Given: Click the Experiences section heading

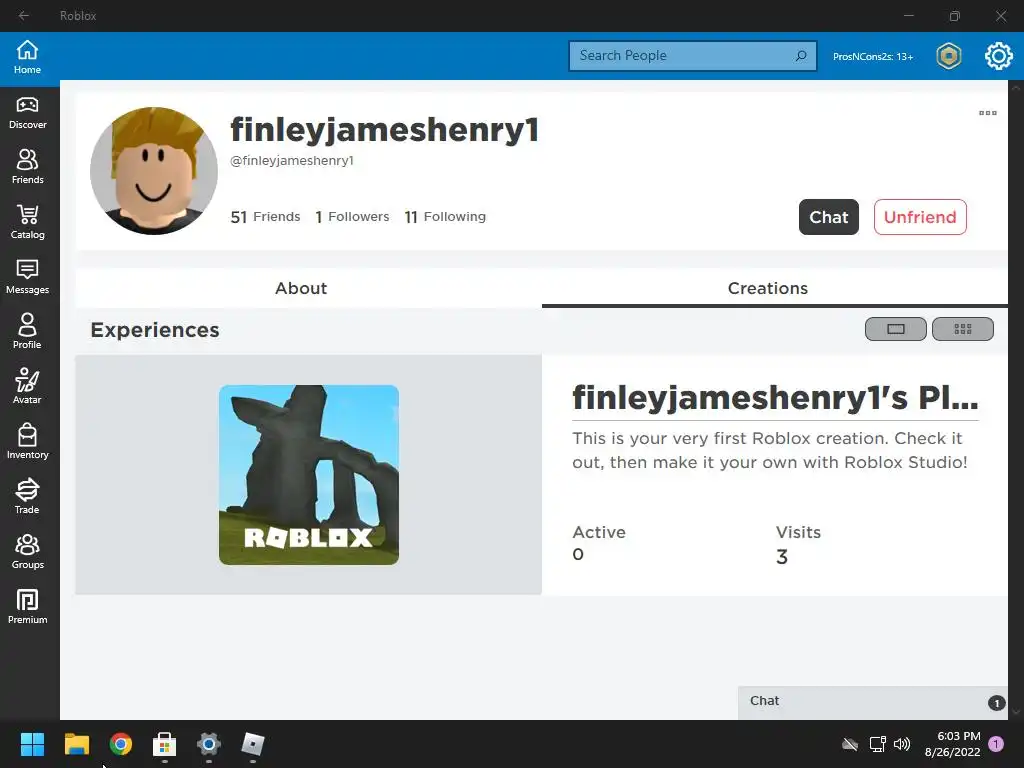Looking at the screenshot, I should [155, 330].
